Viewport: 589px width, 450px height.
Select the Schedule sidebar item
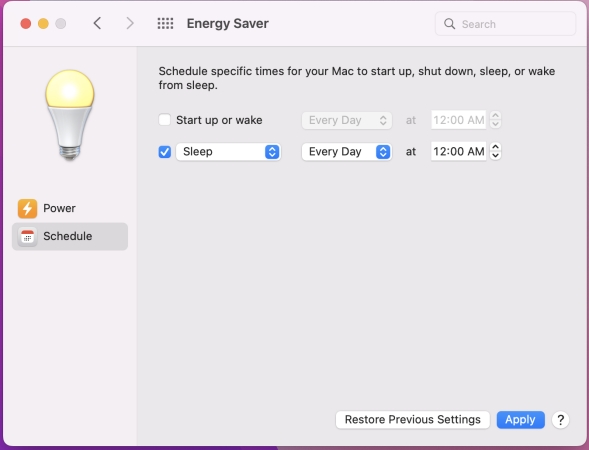point(70,236)
